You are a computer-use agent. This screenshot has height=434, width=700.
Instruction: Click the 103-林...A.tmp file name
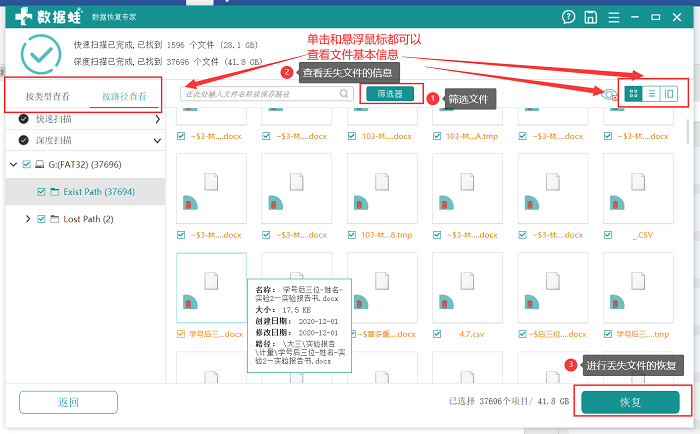pyautogui.click(x=472, y=136)
